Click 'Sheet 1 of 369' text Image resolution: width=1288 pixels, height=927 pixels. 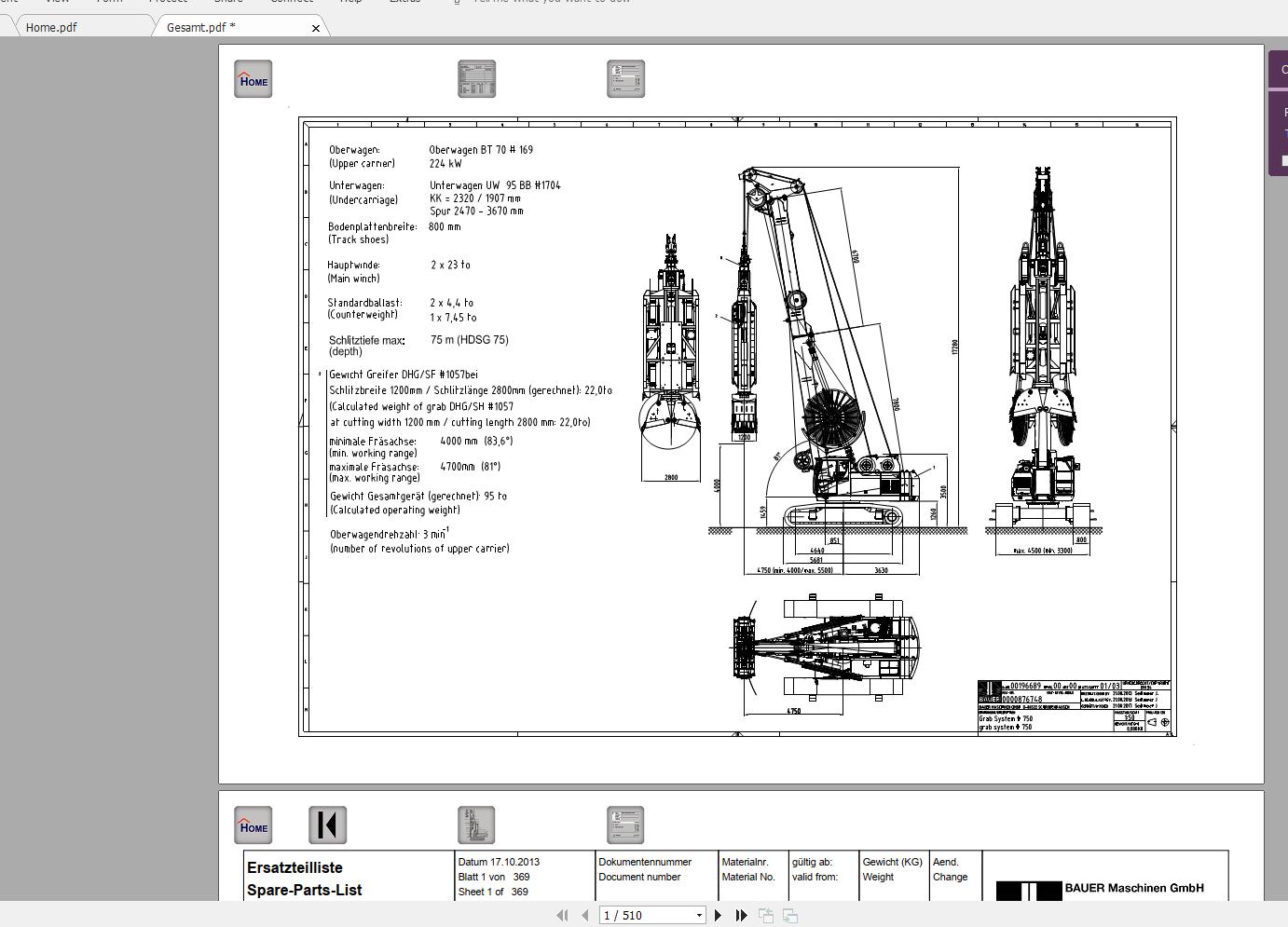coord(493,892)
